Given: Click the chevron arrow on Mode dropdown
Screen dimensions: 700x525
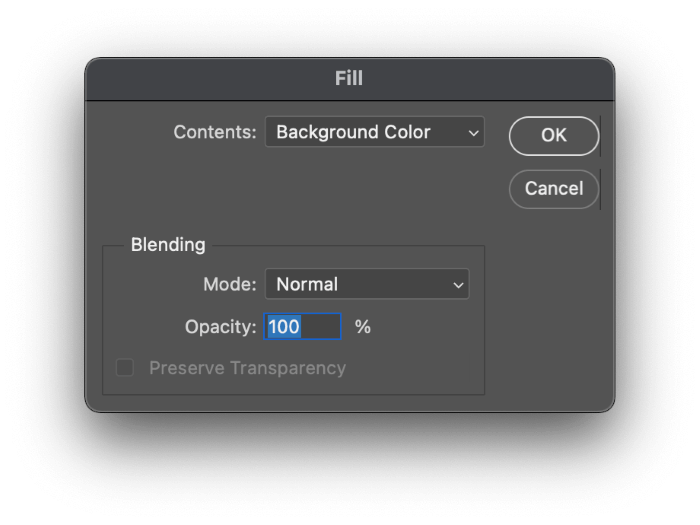Looking at the screenshot, I should coord(458,285).
